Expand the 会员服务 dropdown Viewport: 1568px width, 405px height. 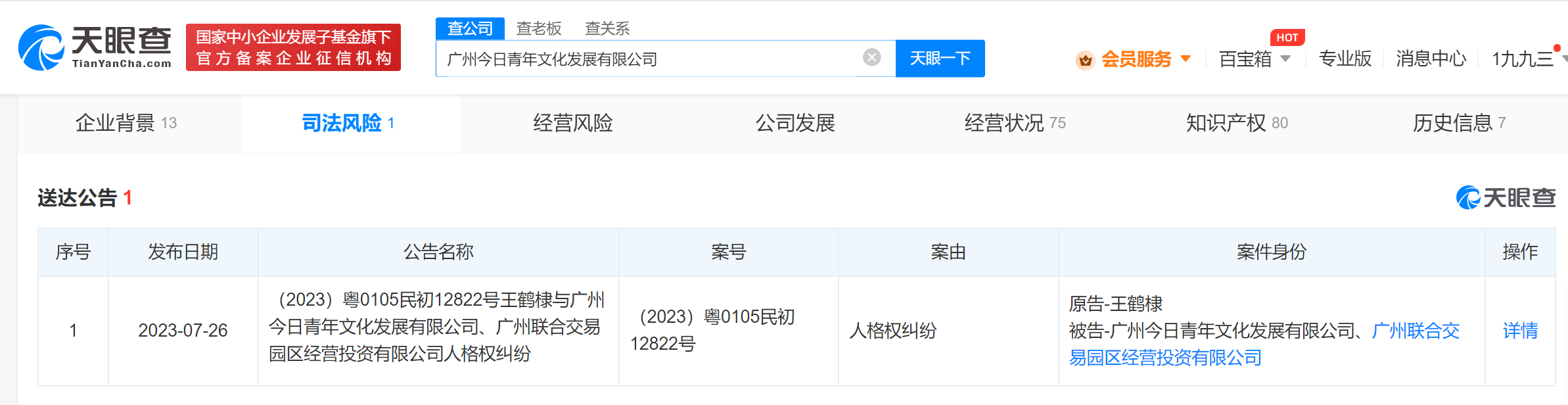coord(1186,59)
